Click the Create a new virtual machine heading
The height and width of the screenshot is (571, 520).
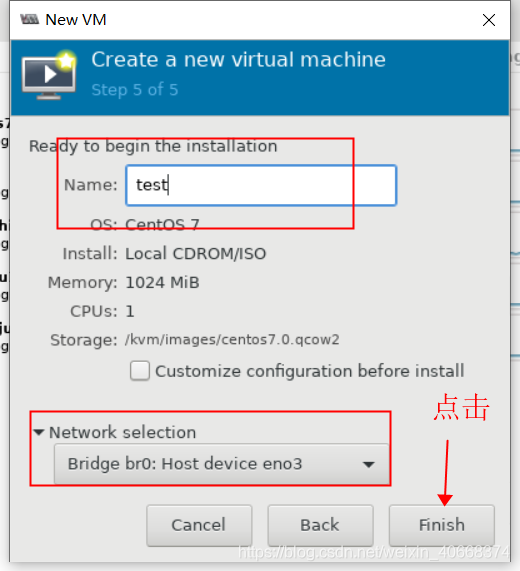click(x=239, y=59)
